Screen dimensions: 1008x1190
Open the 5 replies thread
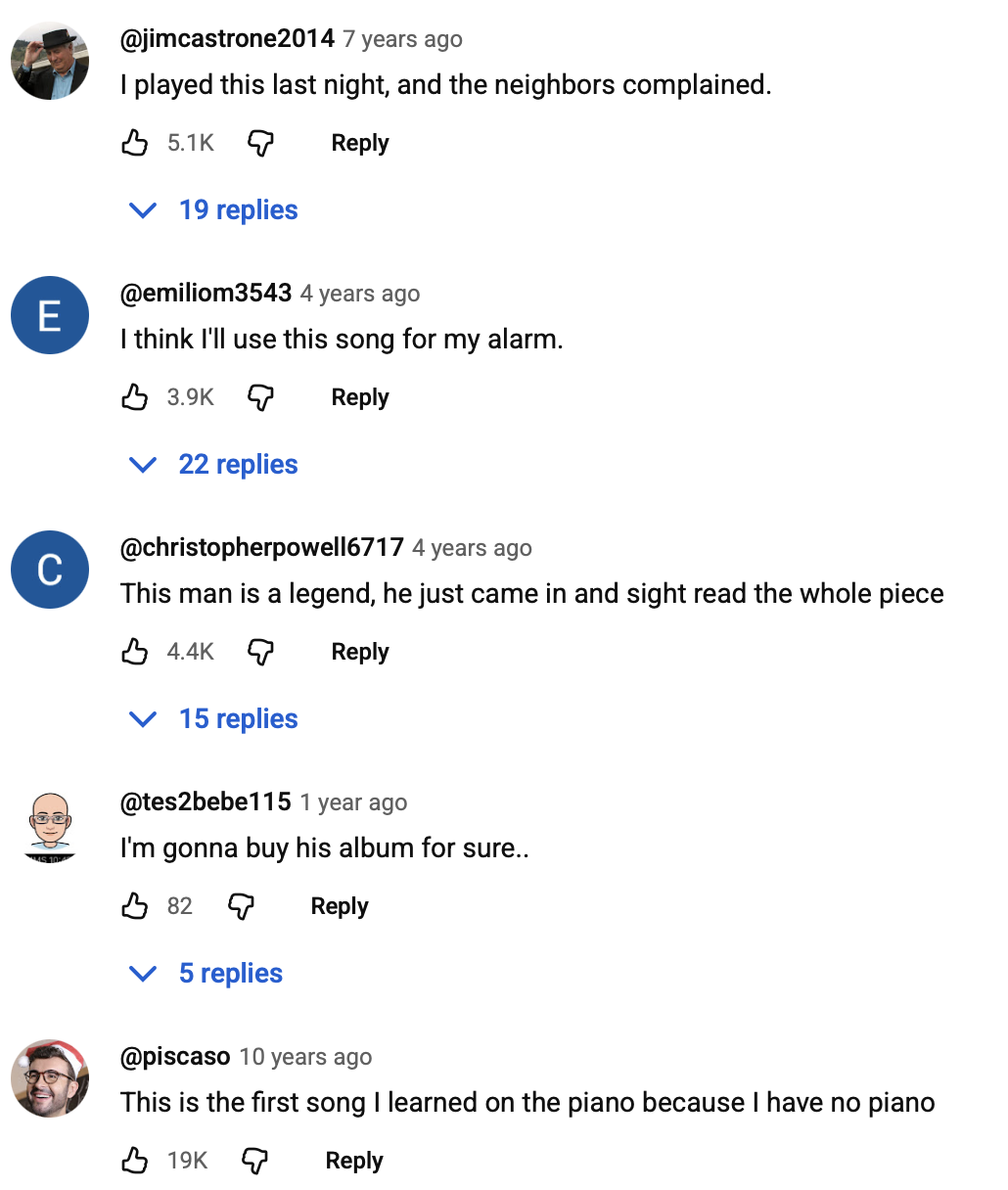[206, 974]
